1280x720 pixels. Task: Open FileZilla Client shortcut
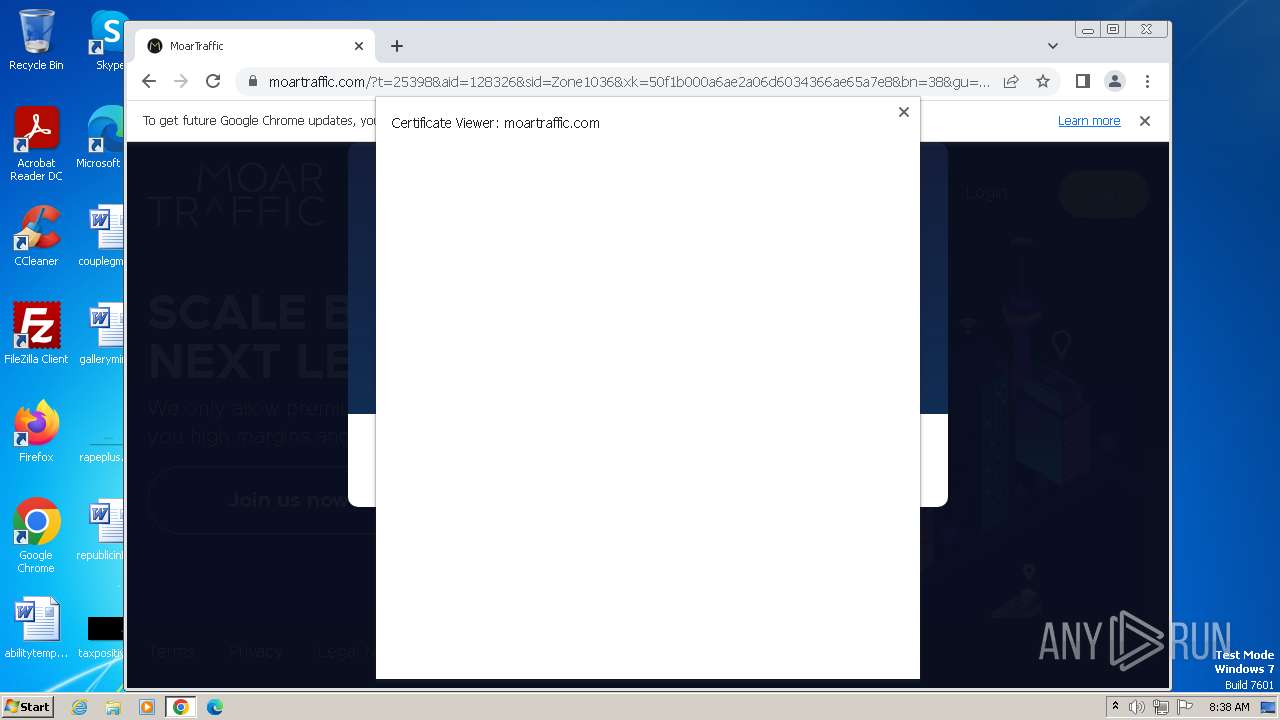(x=36, y=334)
